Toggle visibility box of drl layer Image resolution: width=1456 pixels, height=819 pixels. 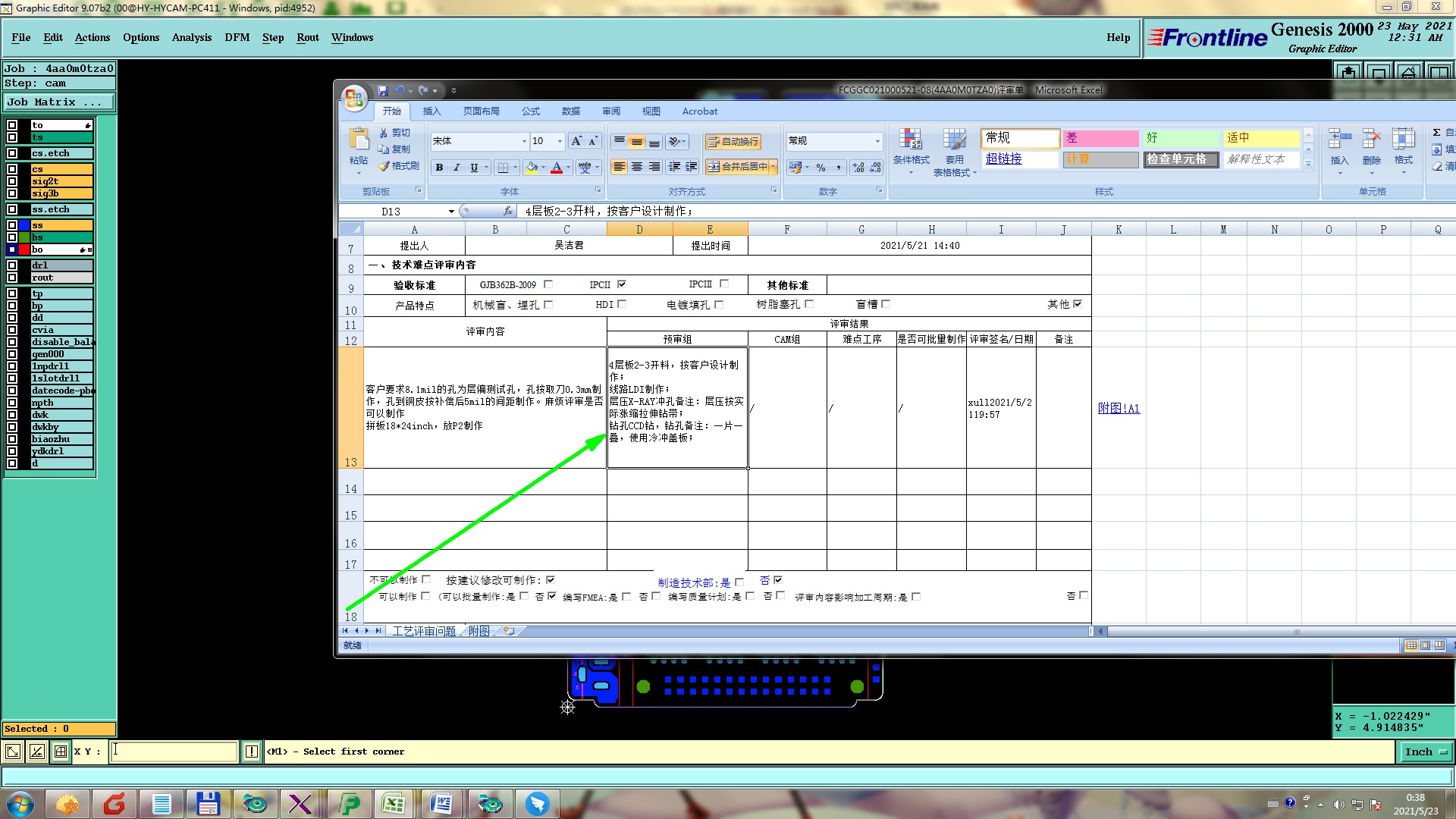point(12,265)
